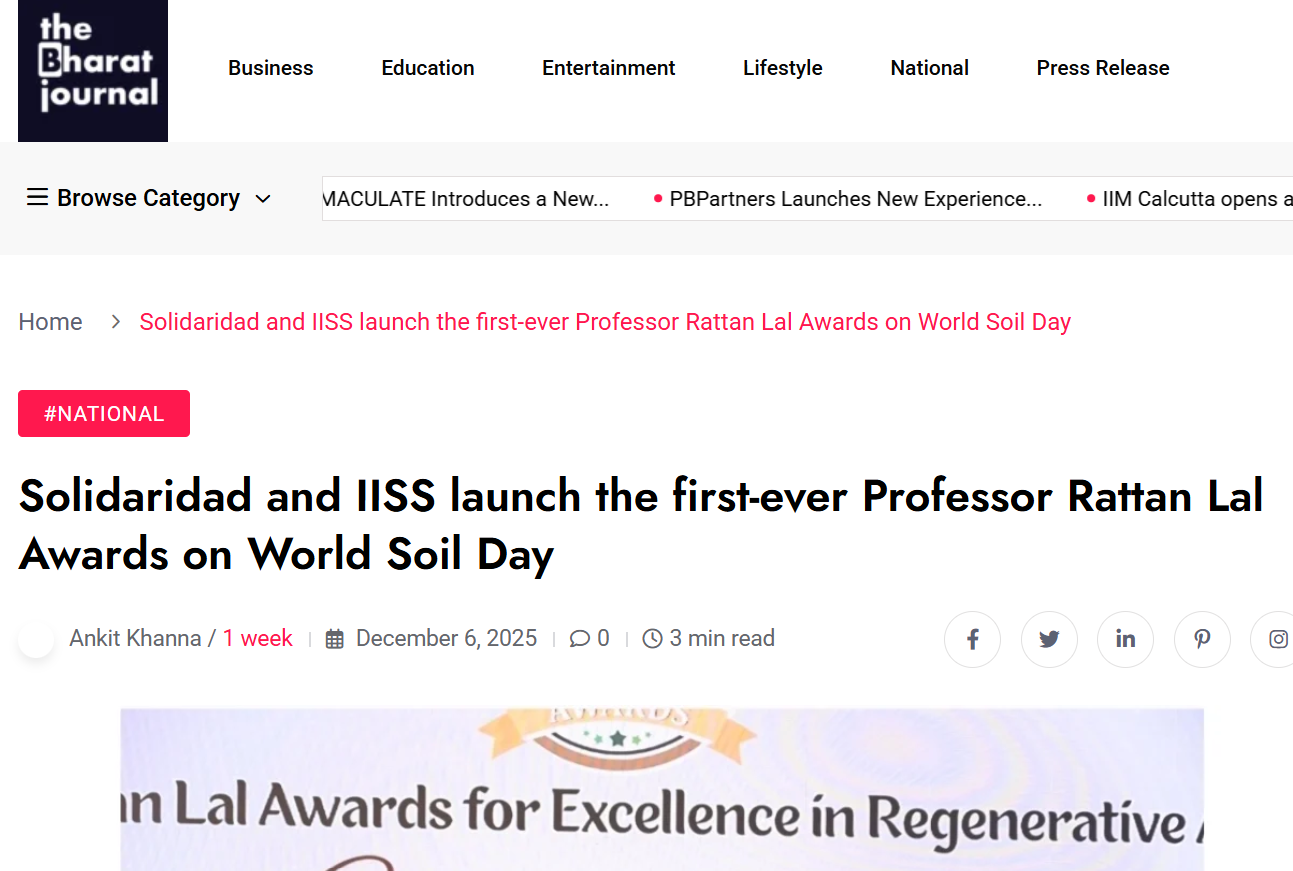This screenshot has height=871, width=1293.
Task: Click the Rattan Lal Awards article image
Action: 662,790
